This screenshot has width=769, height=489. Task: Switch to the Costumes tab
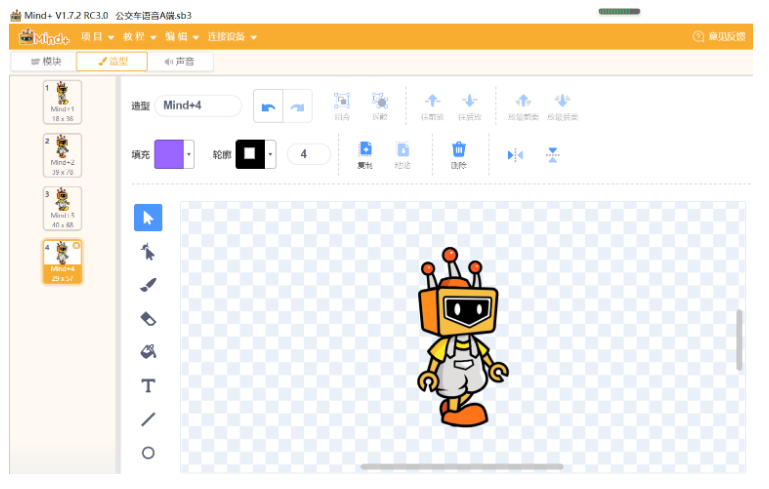pyautogui.click(x=112, y=61)
